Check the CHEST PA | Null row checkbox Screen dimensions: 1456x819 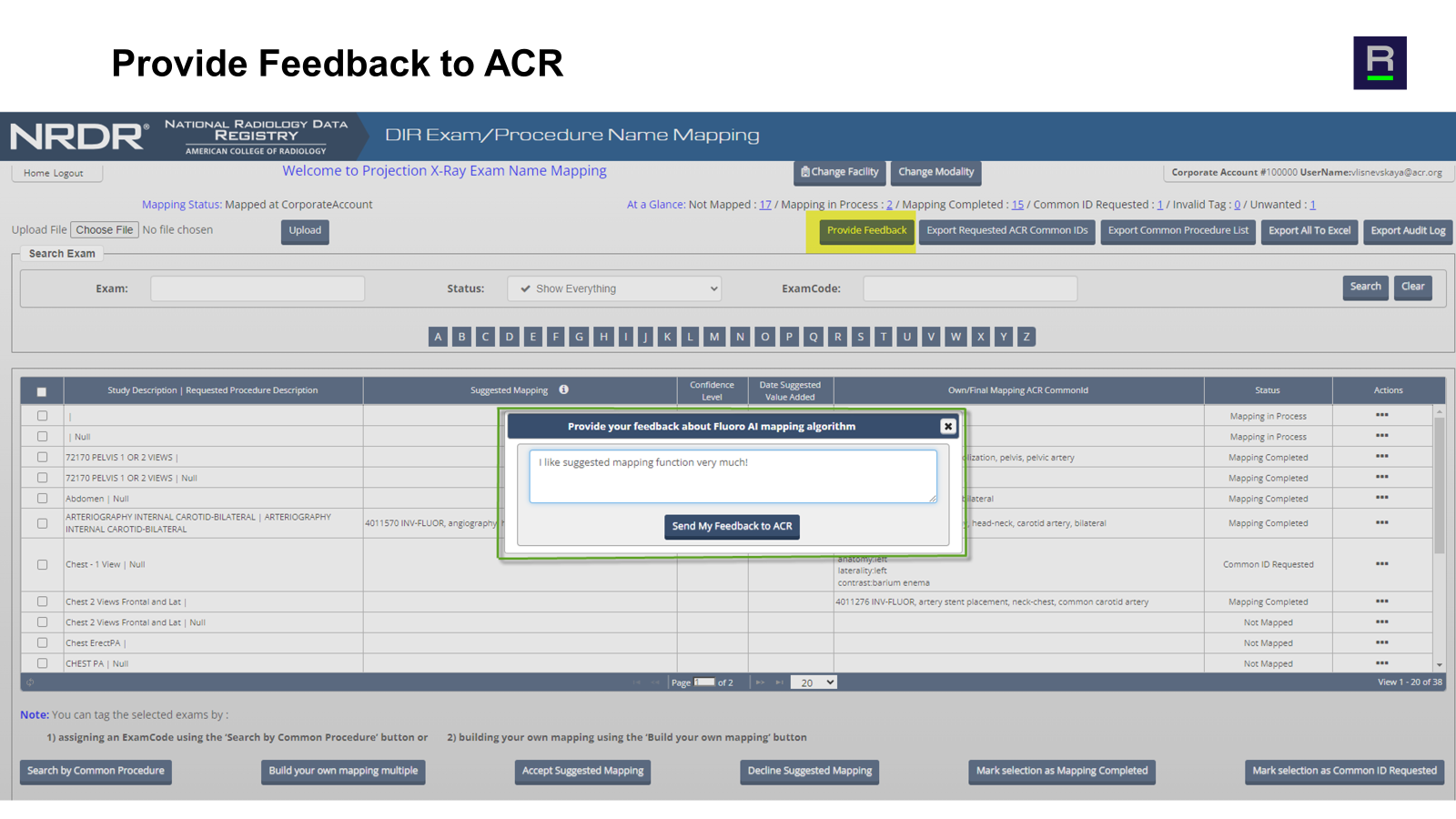(42, 663)
